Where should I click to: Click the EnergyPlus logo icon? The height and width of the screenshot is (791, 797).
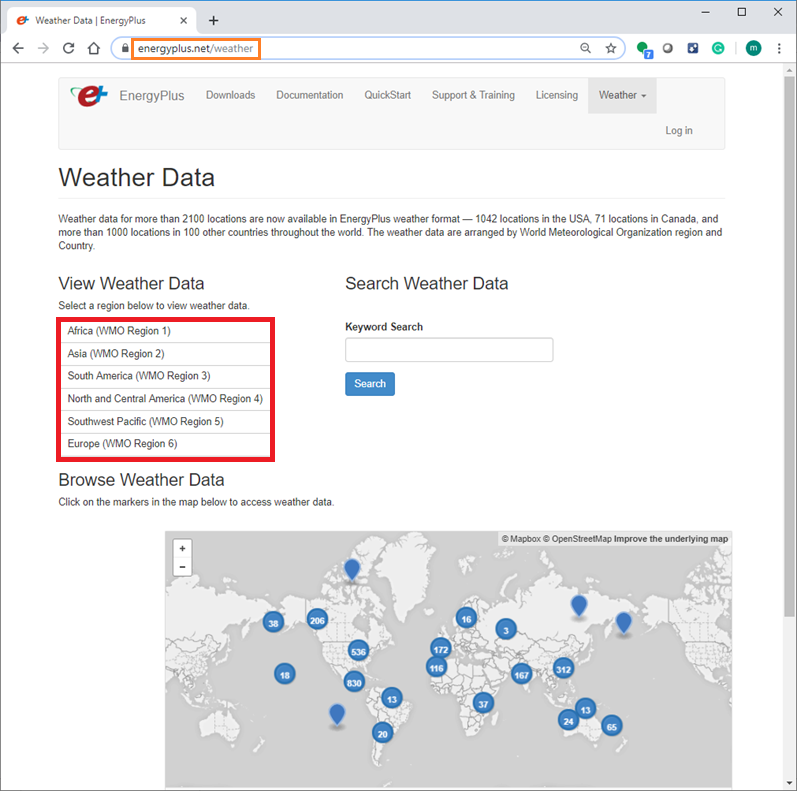[89, 95]
